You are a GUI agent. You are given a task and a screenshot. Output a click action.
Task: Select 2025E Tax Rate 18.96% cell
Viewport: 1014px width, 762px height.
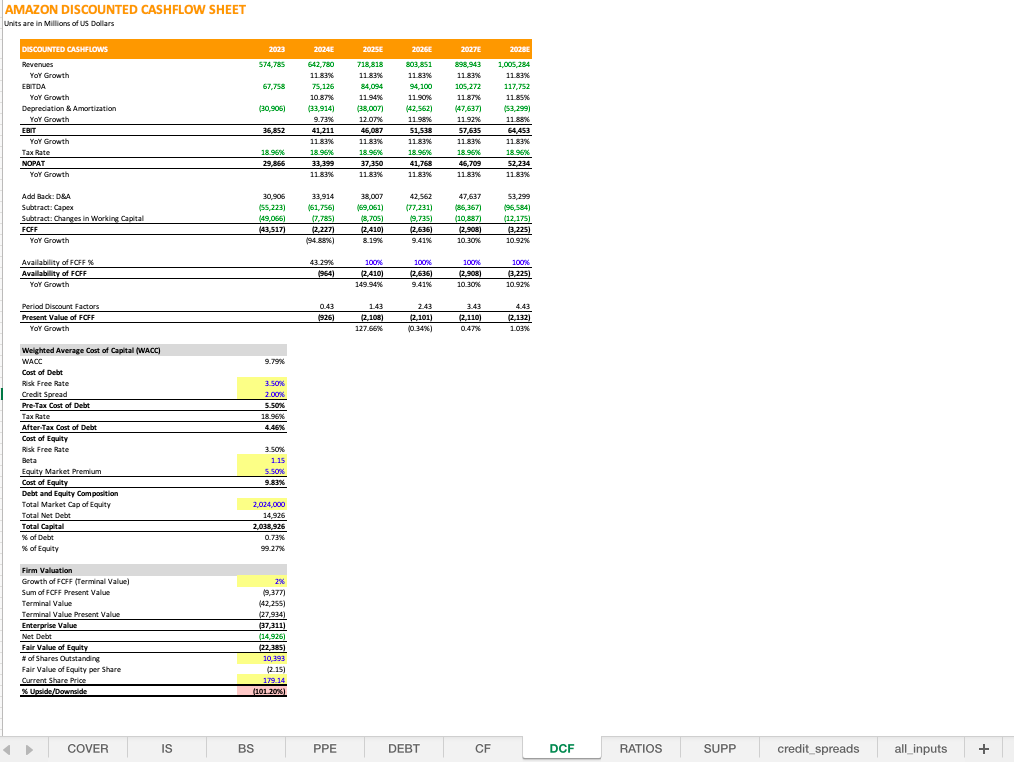click(371, 153)
